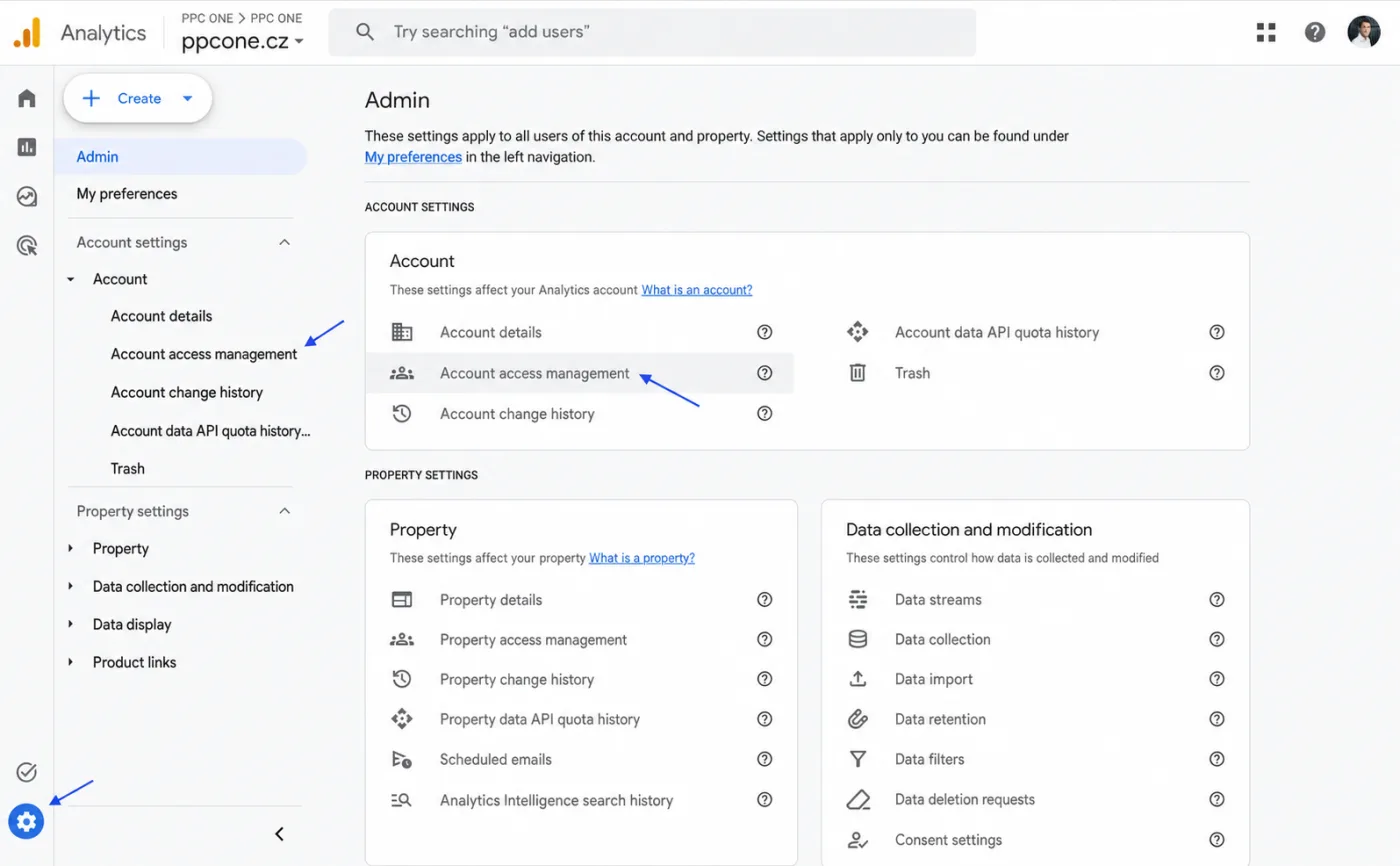Click the Admin gear icon
Viewport: 1400px width, 866px height.
(26, 822)
